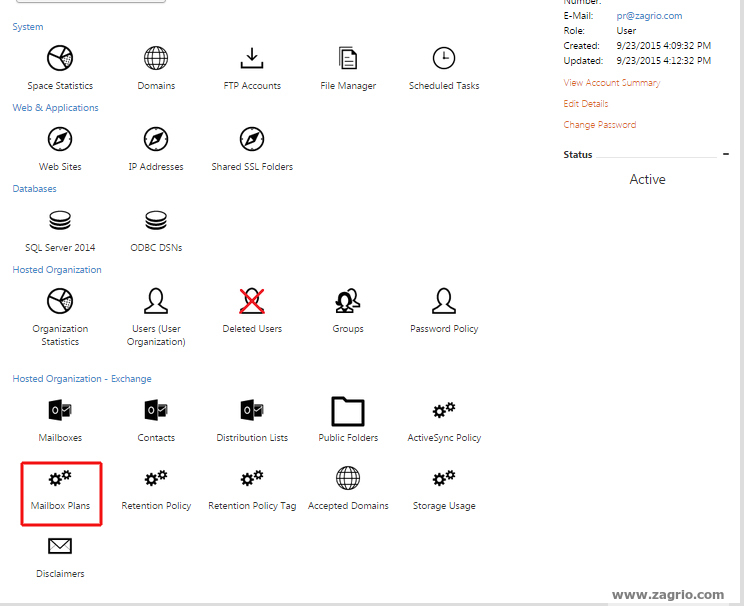Open the Groups icon
The image size is (744, 606).
click(x=348, y=301)
